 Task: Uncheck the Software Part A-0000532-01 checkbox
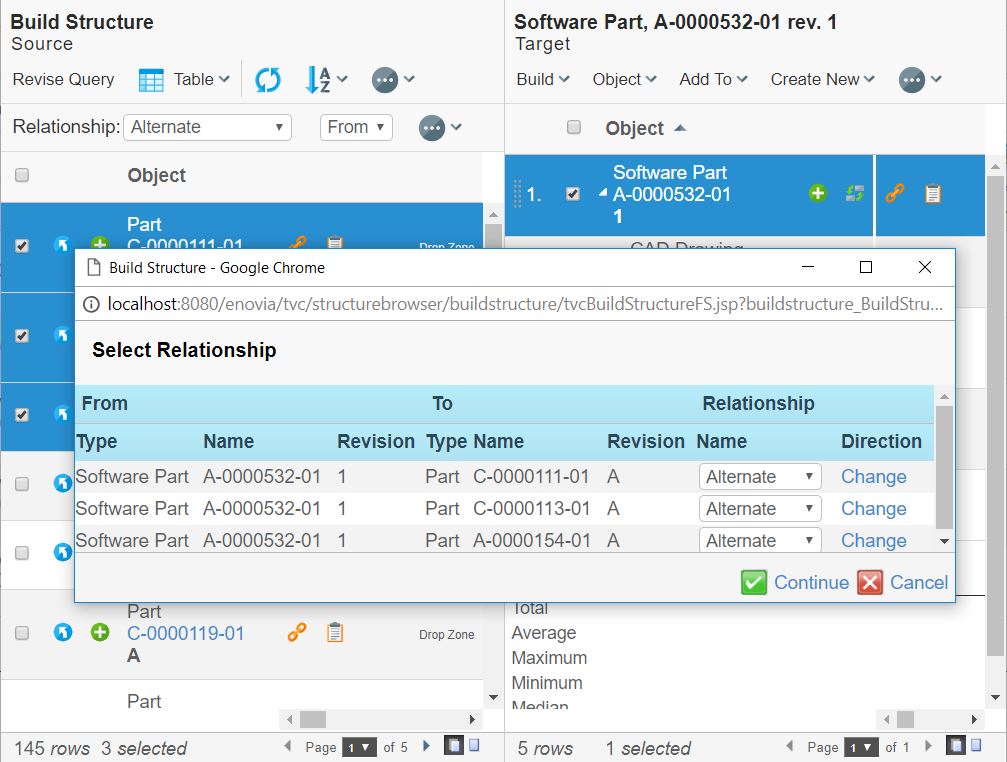[572, 194]
